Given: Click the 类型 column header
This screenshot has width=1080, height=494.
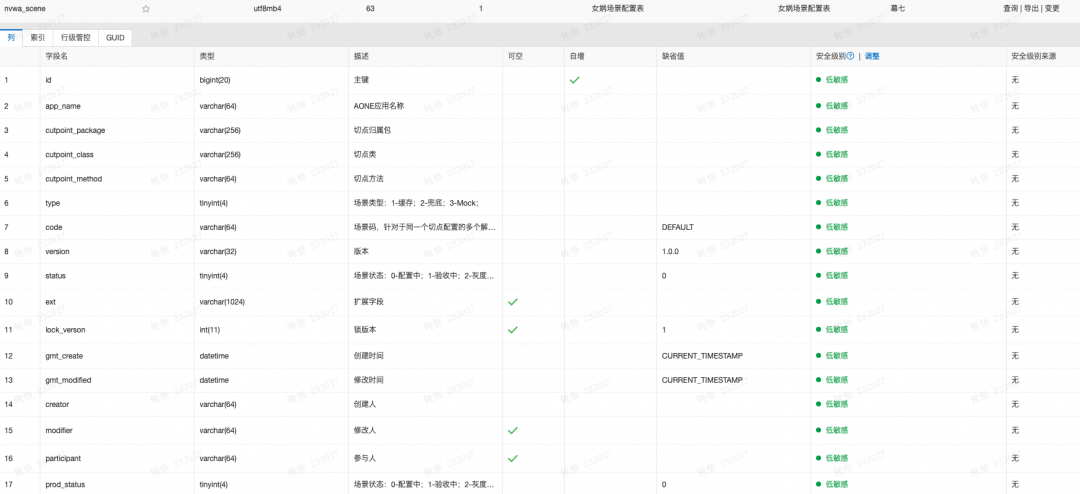Looking at the screenshot, I should [x=207, y=56].
